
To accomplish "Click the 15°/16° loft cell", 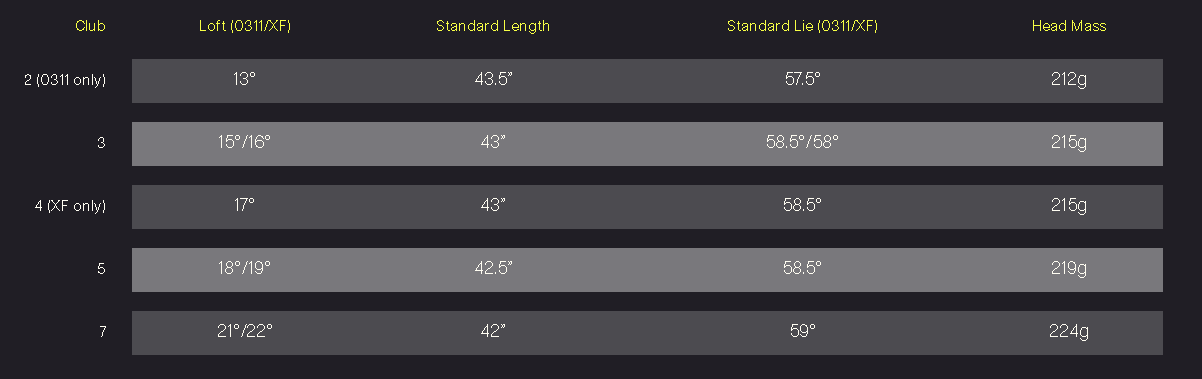I will pyautogui.click(x=245, y=143).
